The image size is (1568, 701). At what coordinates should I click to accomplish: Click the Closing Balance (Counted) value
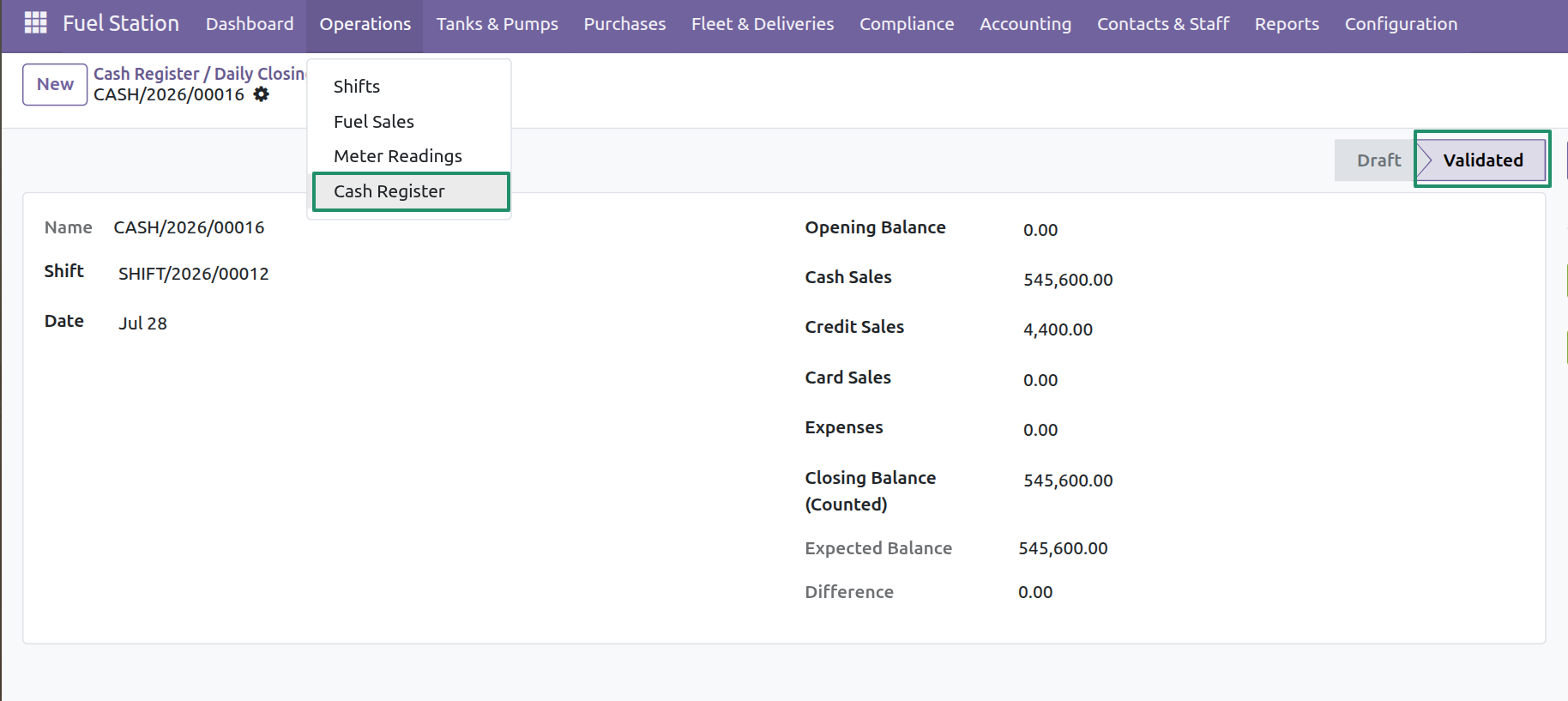[1068, 480]
